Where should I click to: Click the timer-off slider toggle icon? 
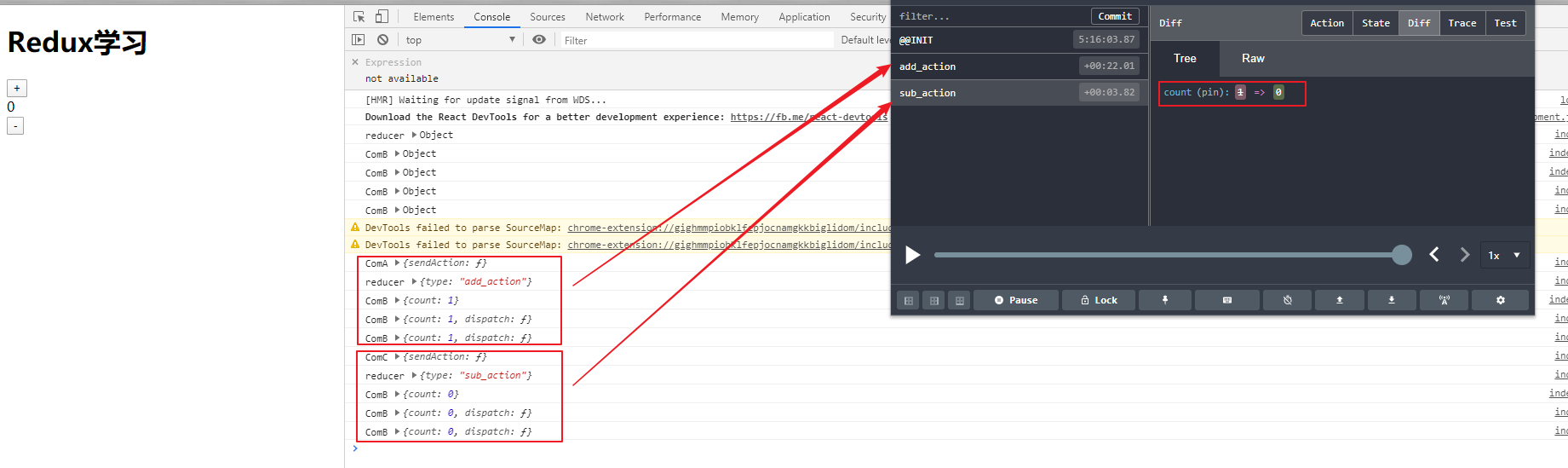click(1288, 300)
